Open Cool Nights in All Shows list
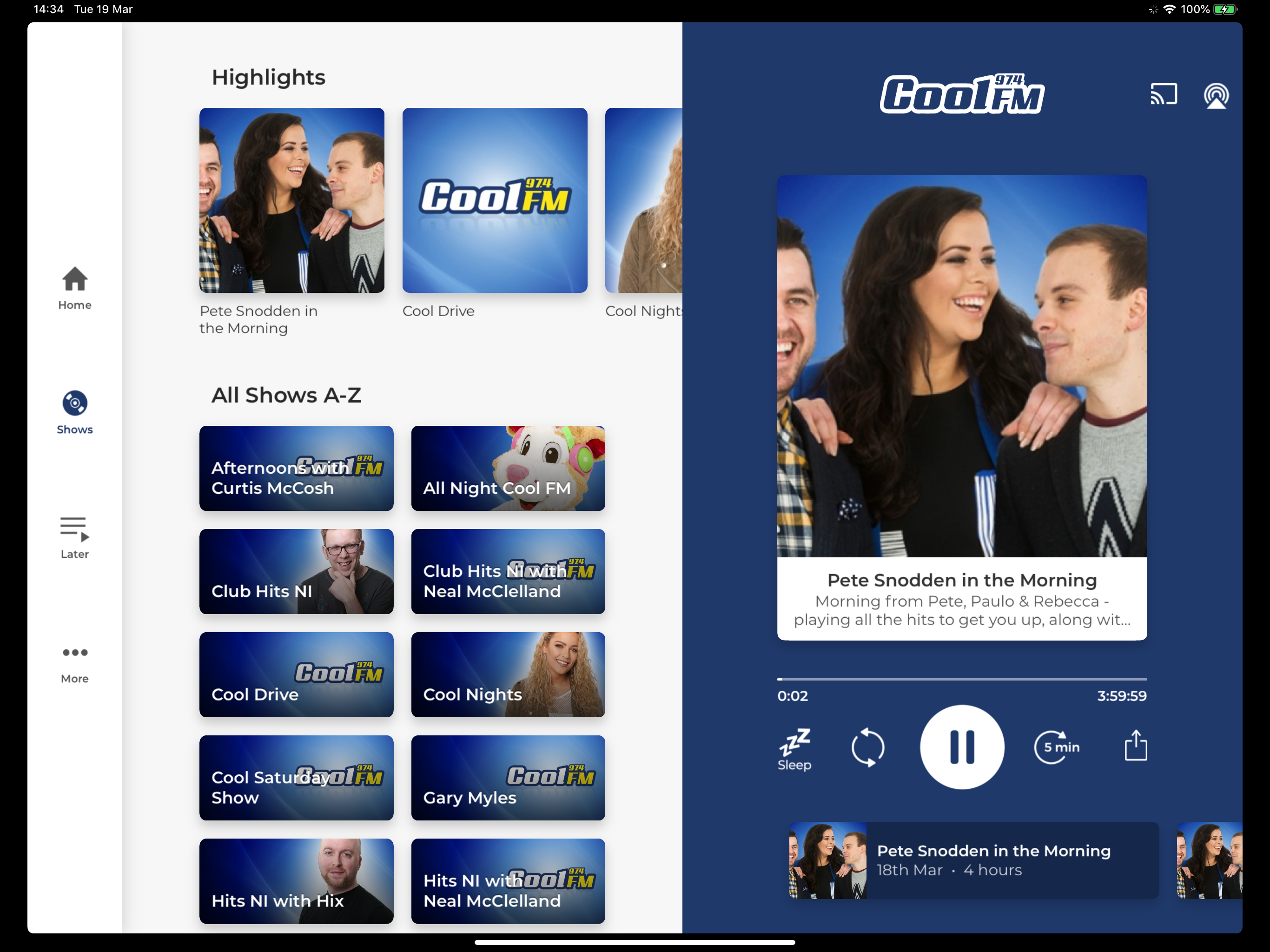This screenshot has width=1270, height=952. coord(508,674)
